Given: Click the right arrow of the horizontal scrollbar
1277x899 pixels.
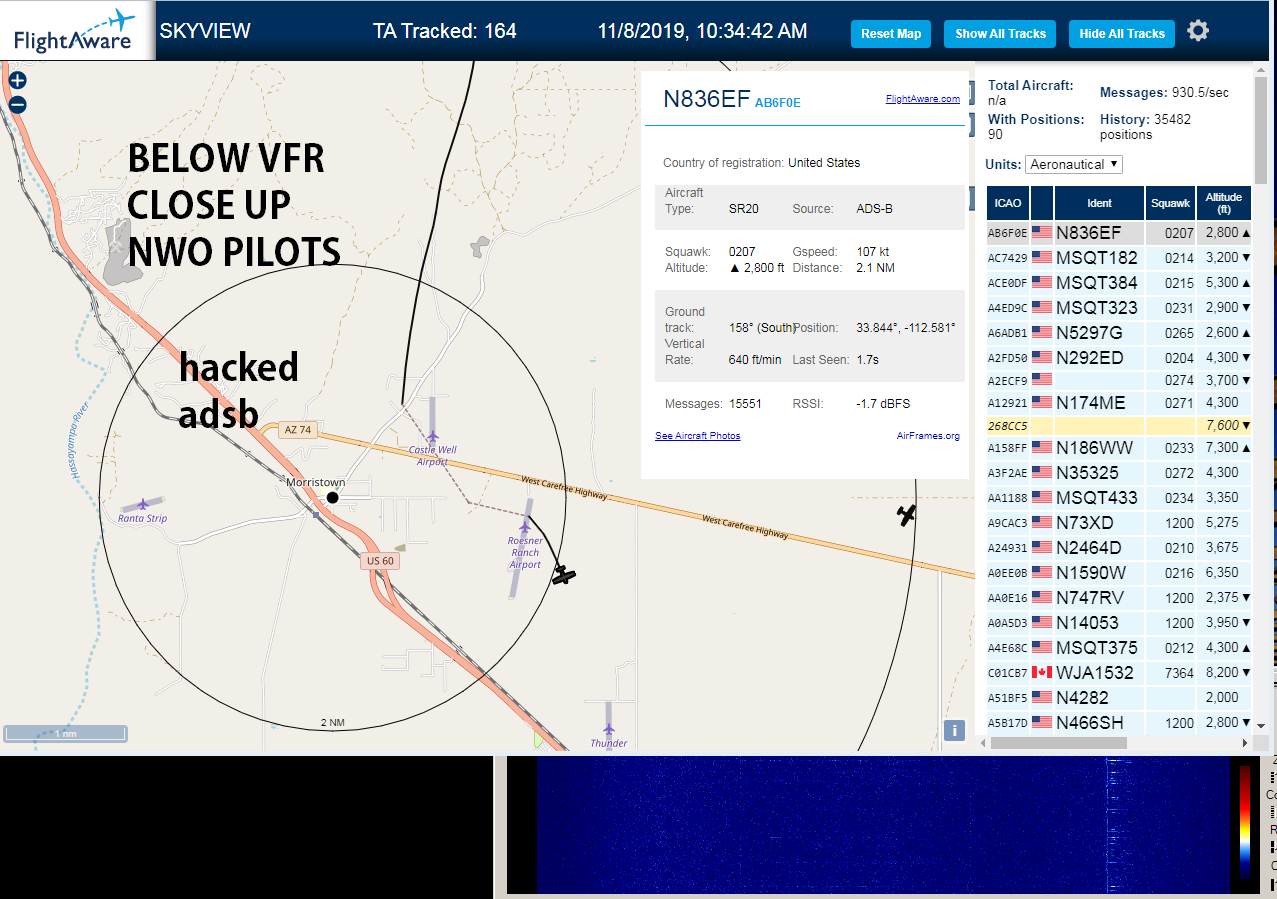Looking at the screenshot, I should [1245, 743].
